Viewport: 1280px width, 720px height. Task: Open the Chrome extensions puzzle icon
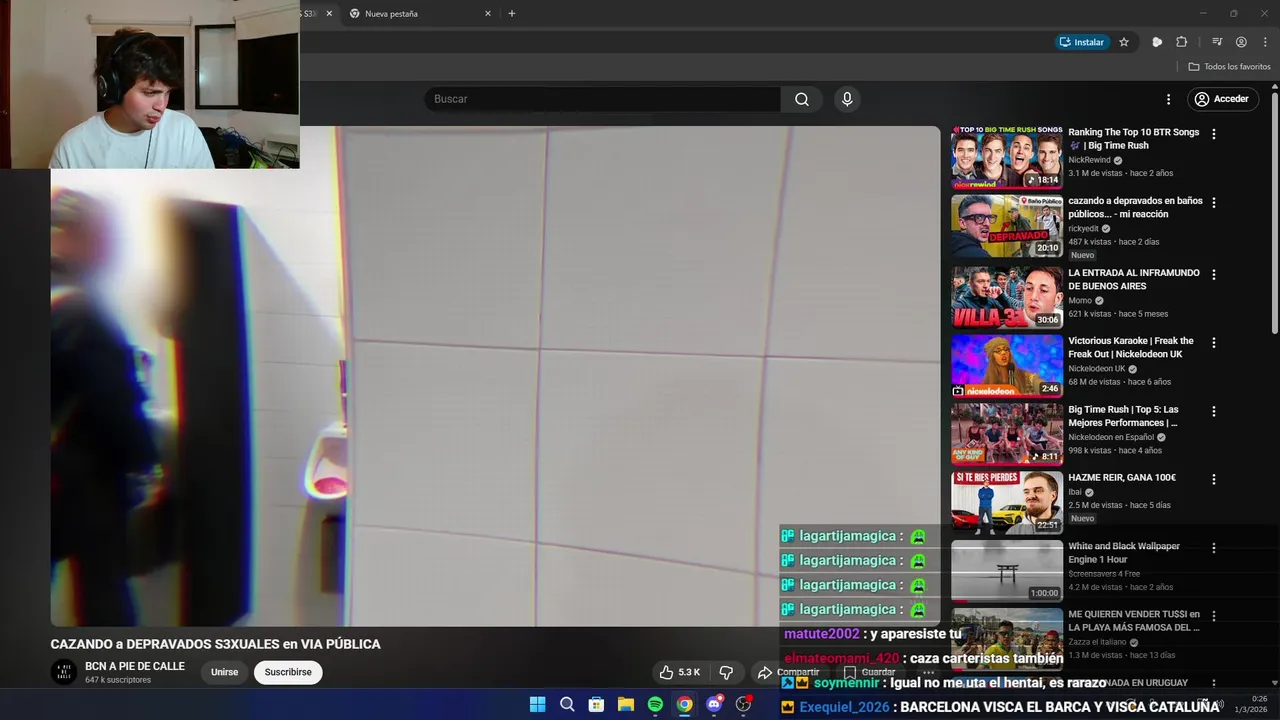1181,42
